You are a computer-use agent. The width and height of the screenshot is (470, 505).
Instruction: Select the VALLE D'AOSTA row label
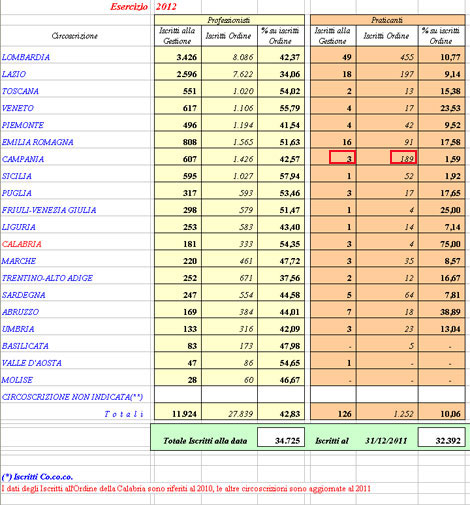pos(32,363)
